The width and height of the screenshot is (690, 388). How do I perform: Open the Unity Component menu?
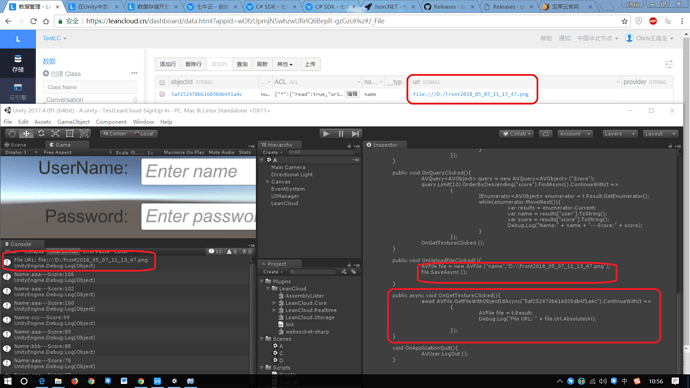click(x=111, y=122)
